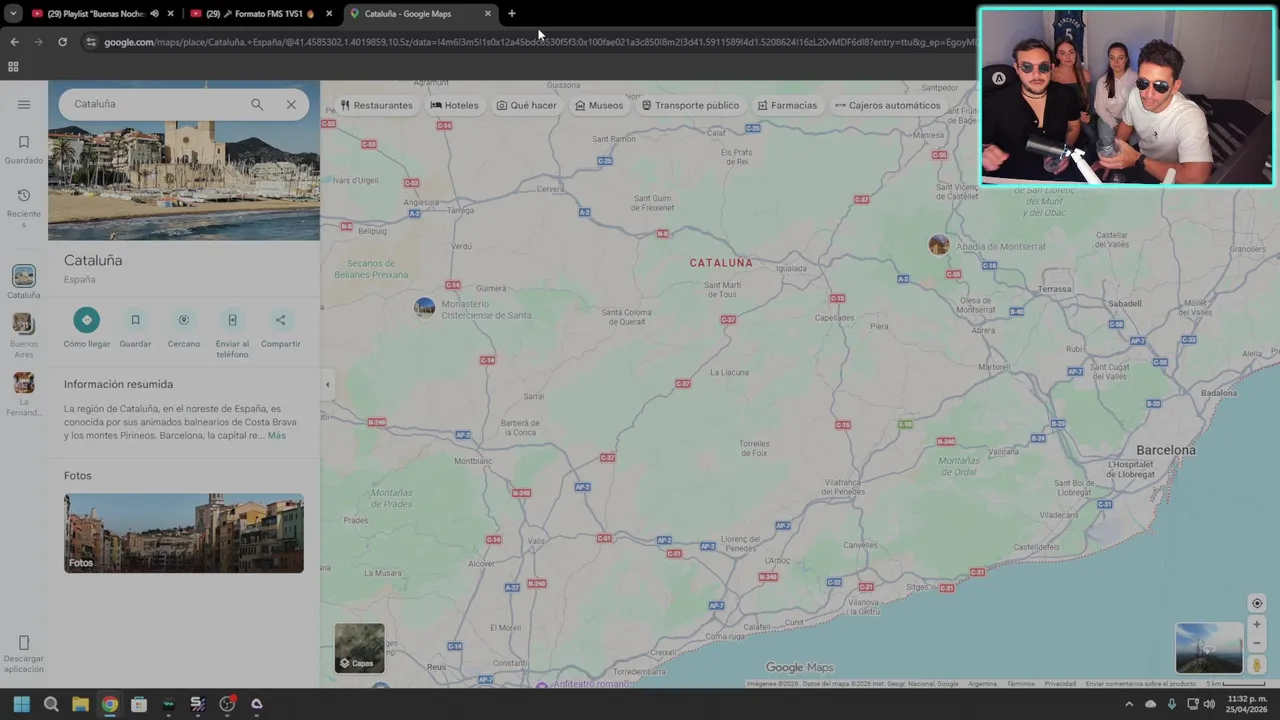Select the Museos filter chip
This screenshot has width=1280, height=720.
(599, 105)
